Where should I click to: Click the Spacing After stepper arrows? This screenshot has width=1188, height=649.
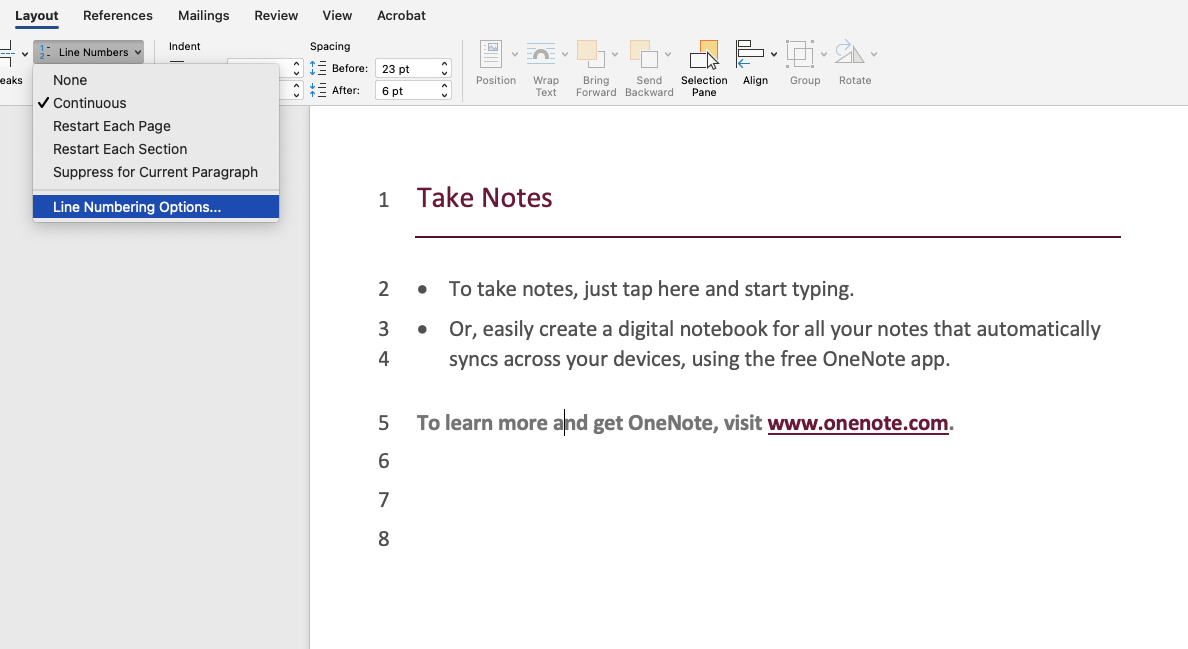click(445, 91)
